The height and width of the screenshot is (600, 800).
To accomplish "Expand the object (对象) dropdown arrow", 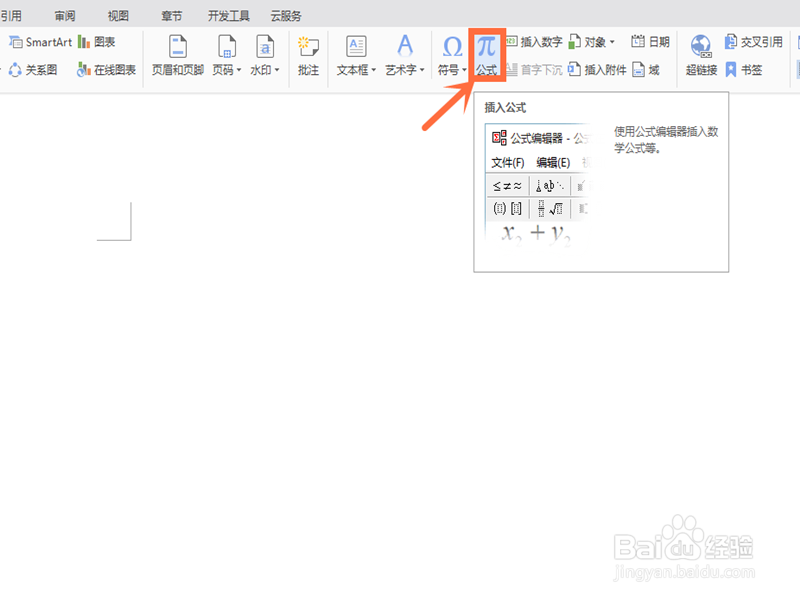I will [612, 42].
